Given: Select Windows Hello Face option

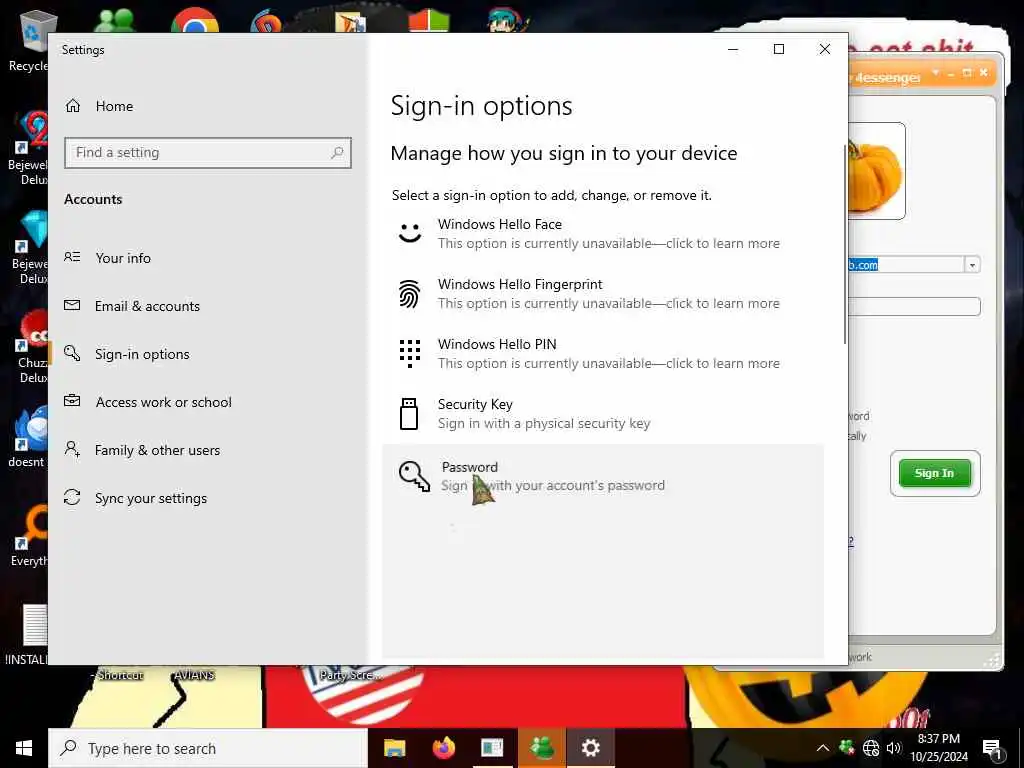Looking at the screenshot, I should [603, 234].
